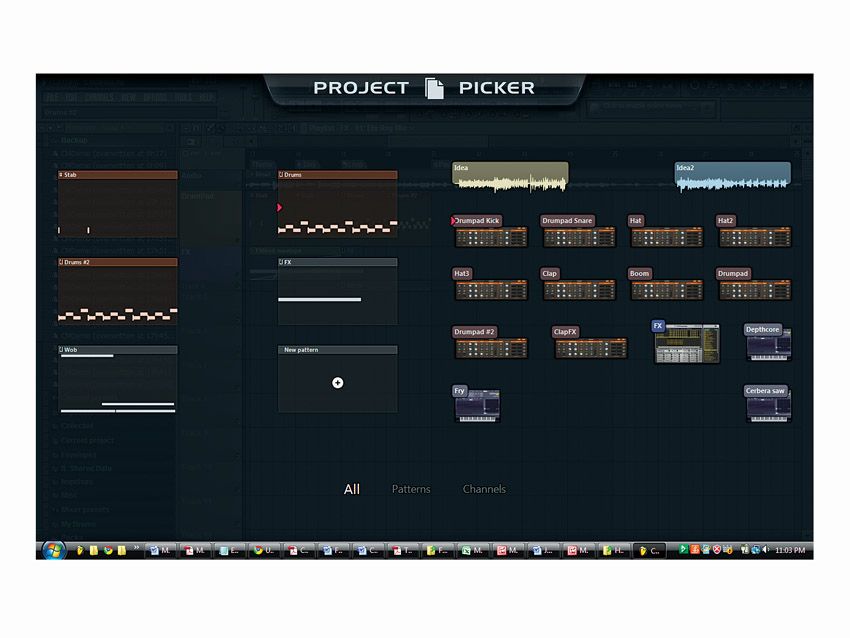This screenshot has height=638, width=850.
Task: Select the Wob pattern thumbnail
Action: coord(118,379)
